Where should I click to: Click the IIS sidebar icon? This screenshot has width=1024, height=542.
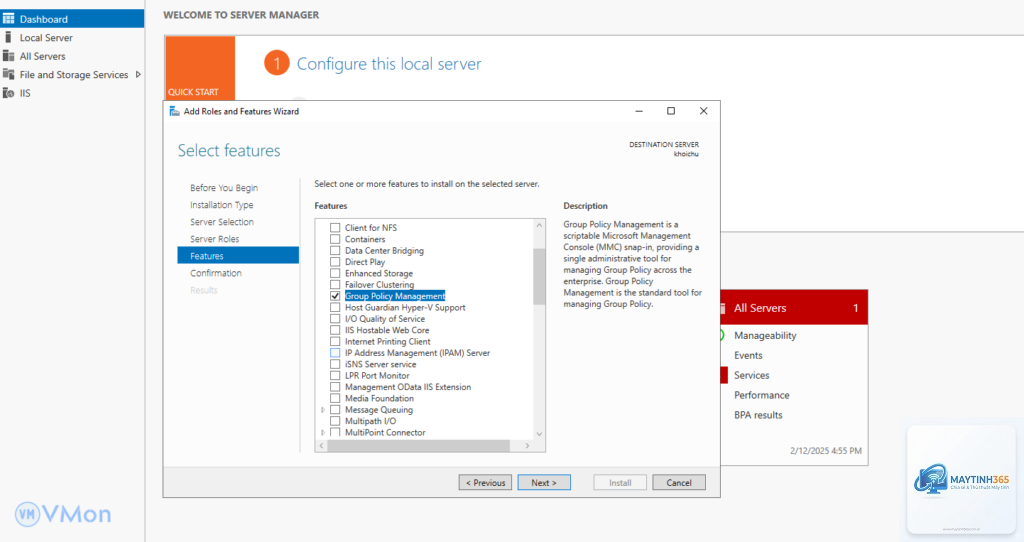(x=8, y=93)
